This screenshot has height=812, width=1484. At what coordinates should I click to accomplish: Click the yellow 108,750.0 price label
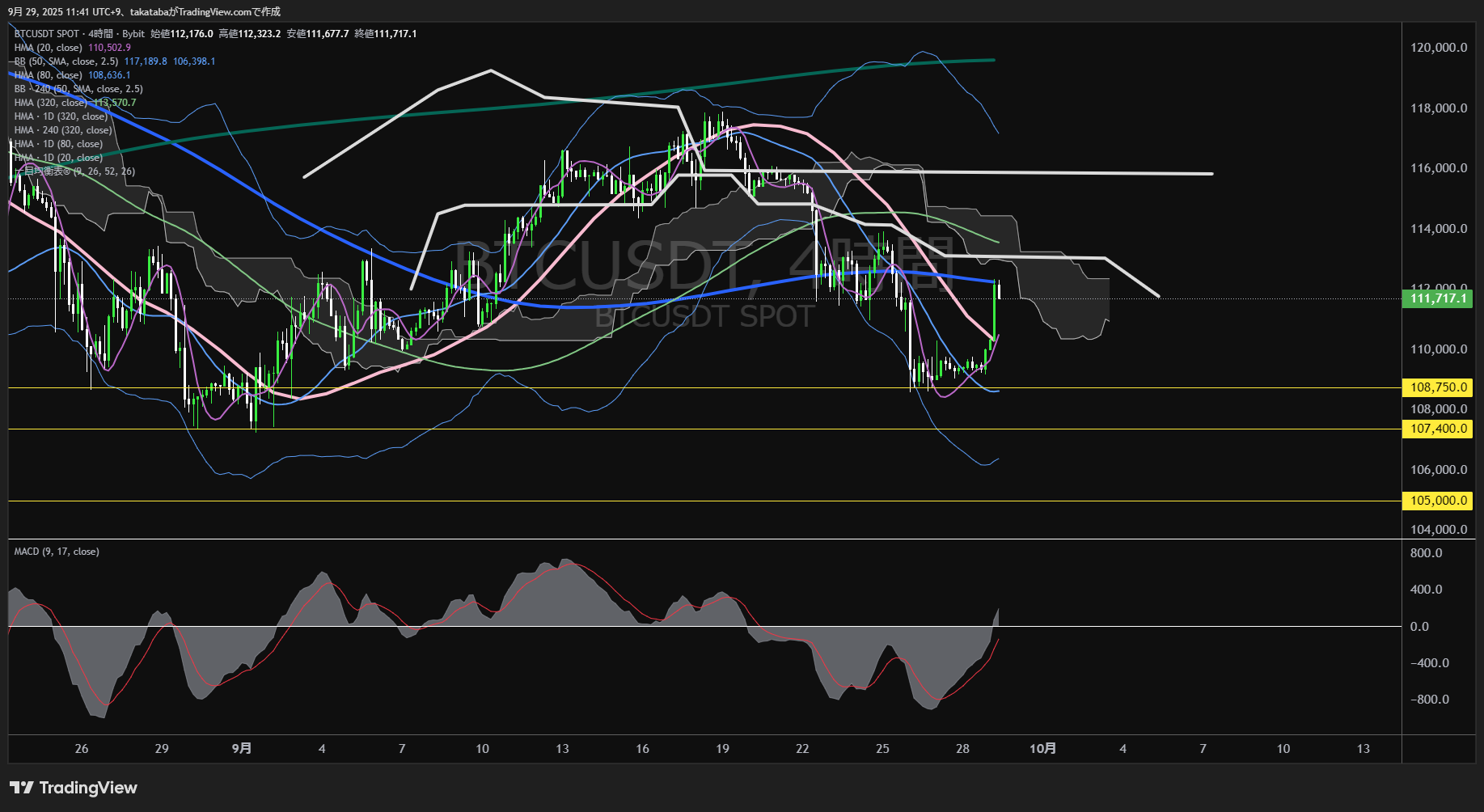(x=1438, y=387)
